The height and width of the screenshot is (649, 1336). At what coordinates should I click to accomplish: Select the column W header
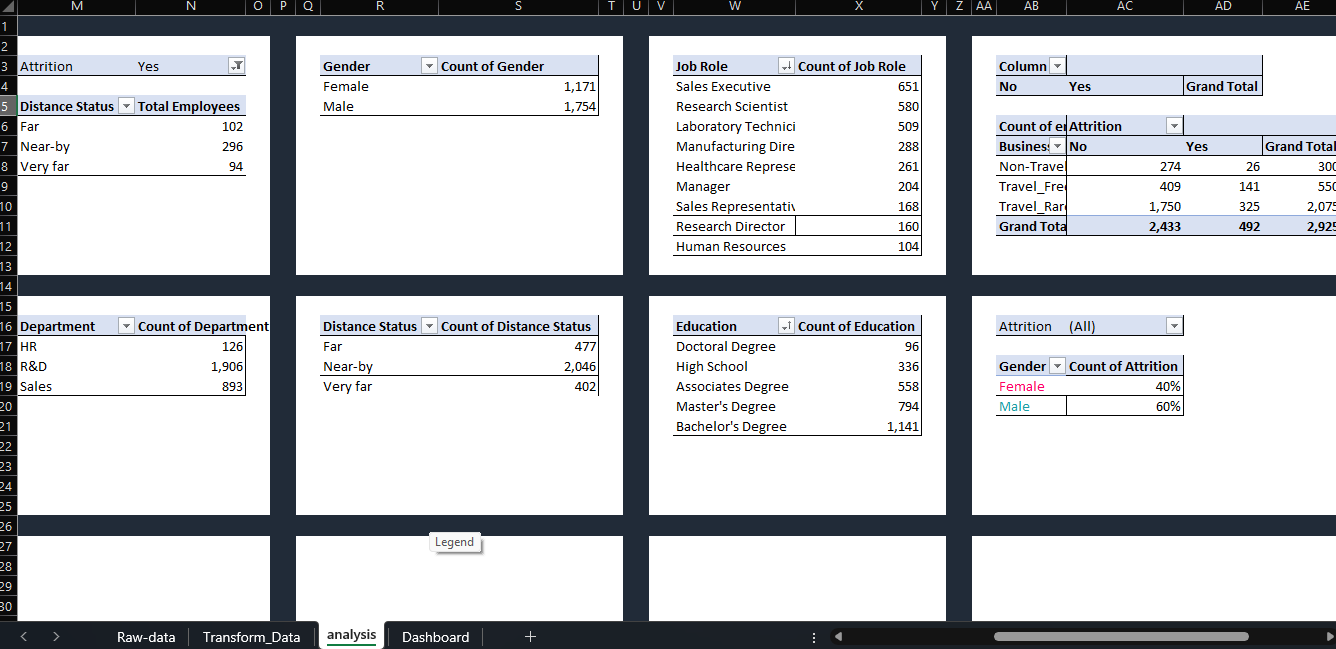click(x=734, y=7)
